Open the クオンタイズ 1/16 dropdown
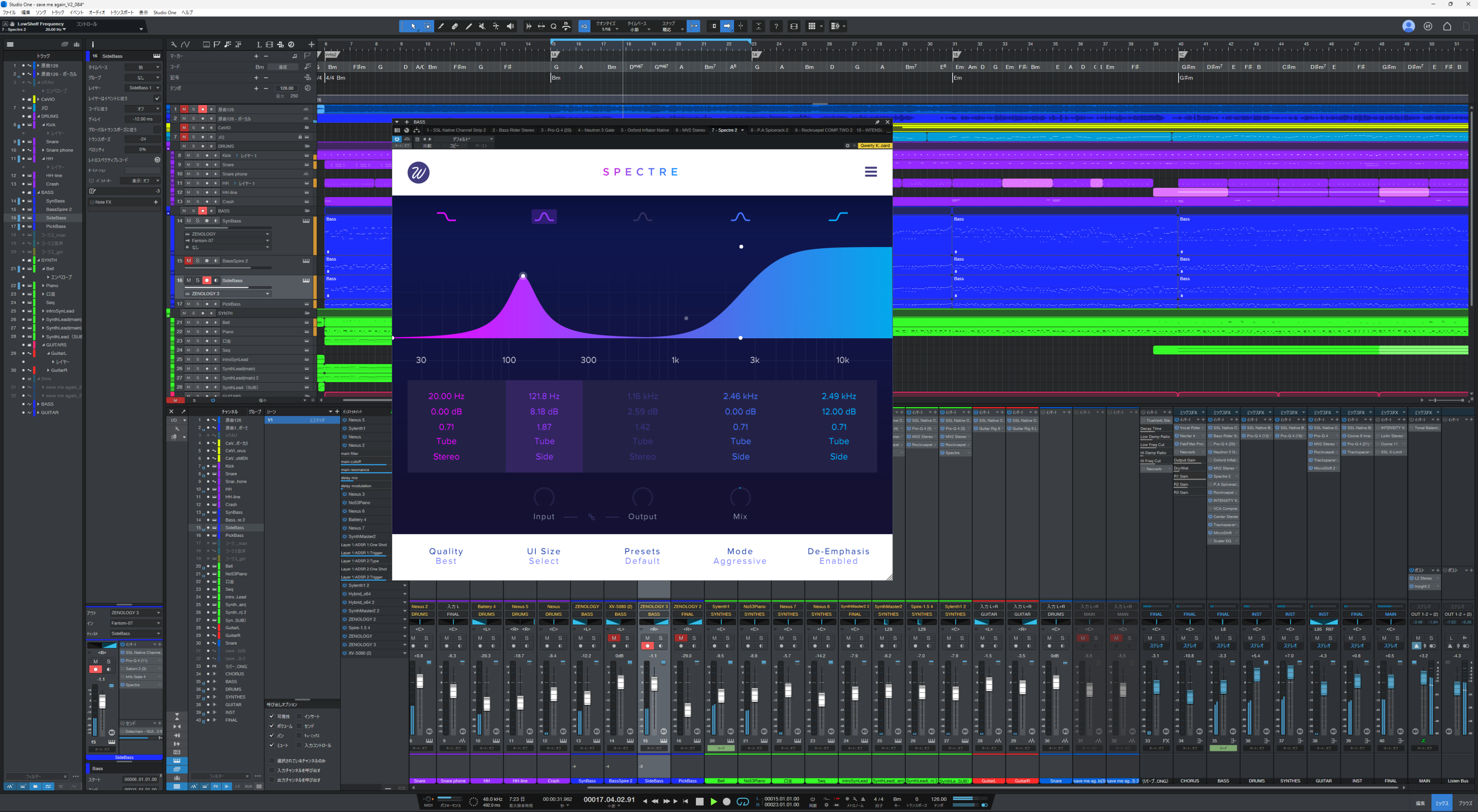This screenshot has height=812, width=1478. pos(610,27)
